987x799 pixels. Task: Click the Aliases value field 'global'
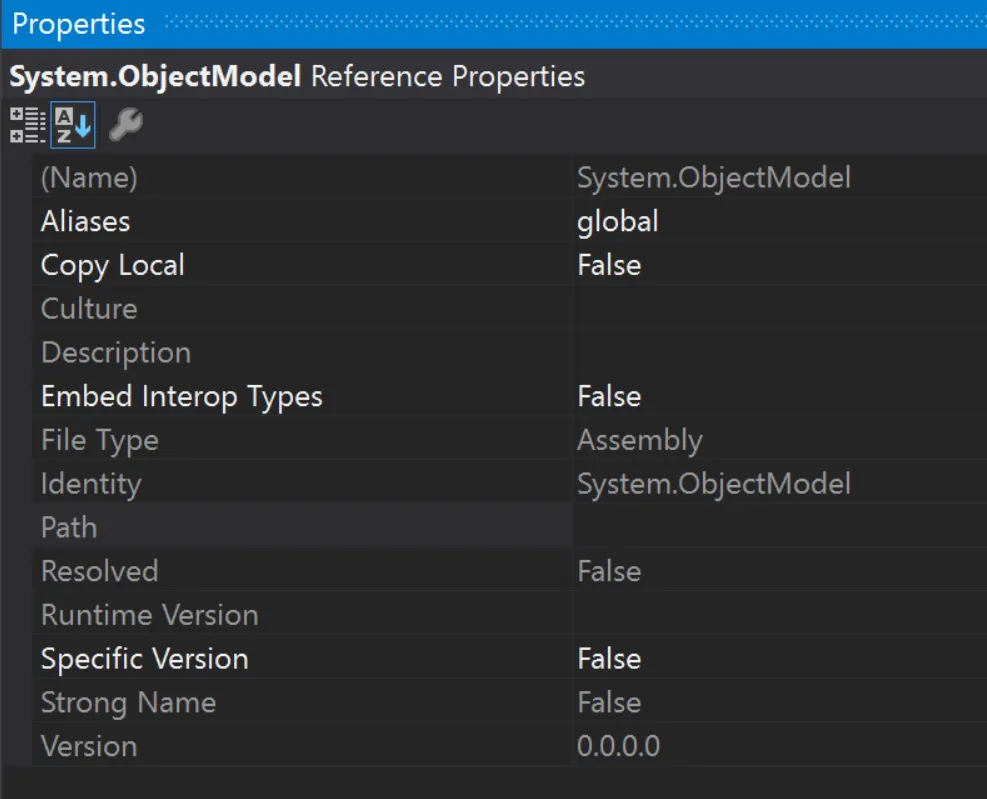pos(618,221)
